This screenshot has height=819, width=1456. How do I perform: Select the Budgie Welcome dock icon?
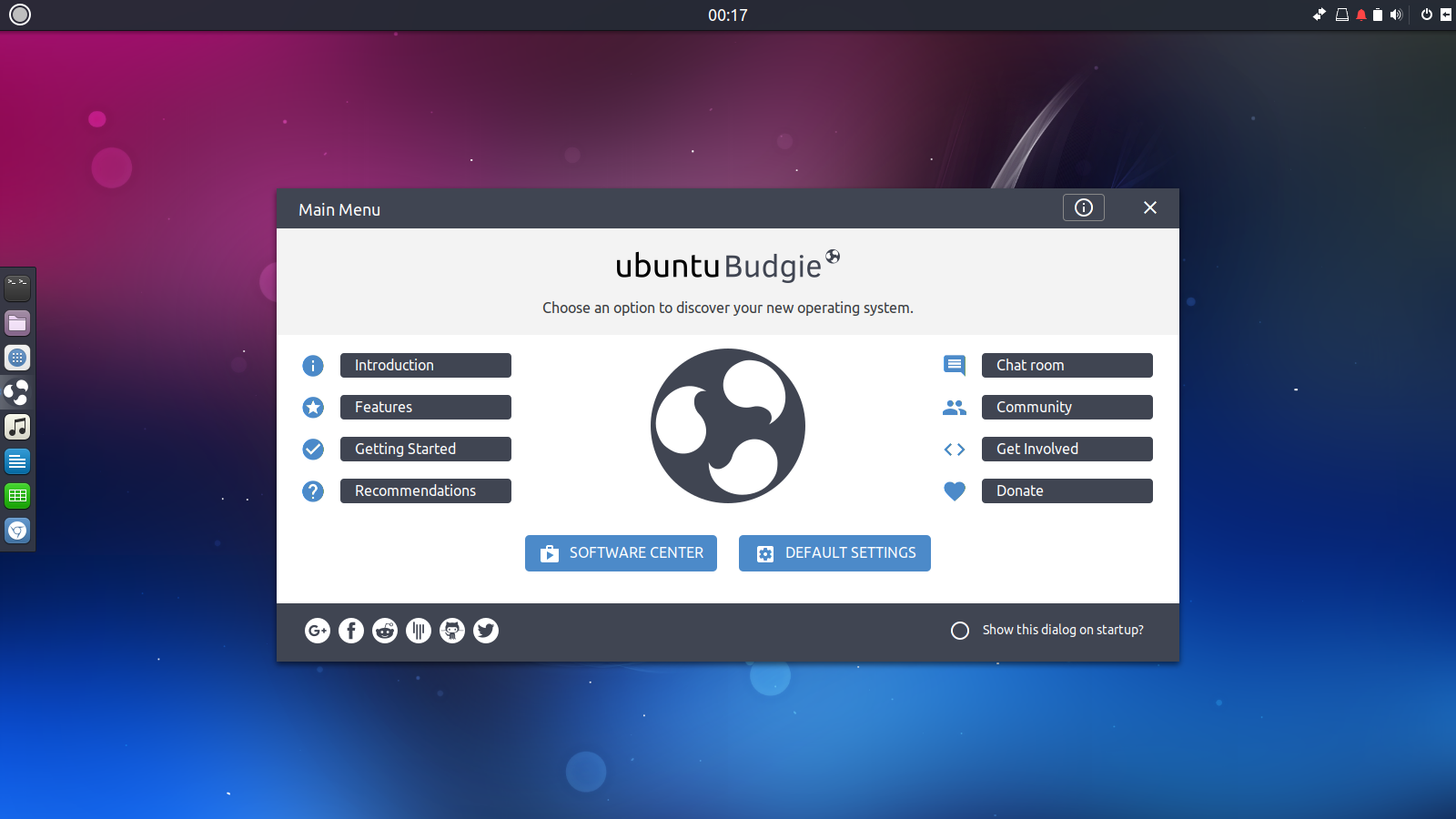click(17, 392)
